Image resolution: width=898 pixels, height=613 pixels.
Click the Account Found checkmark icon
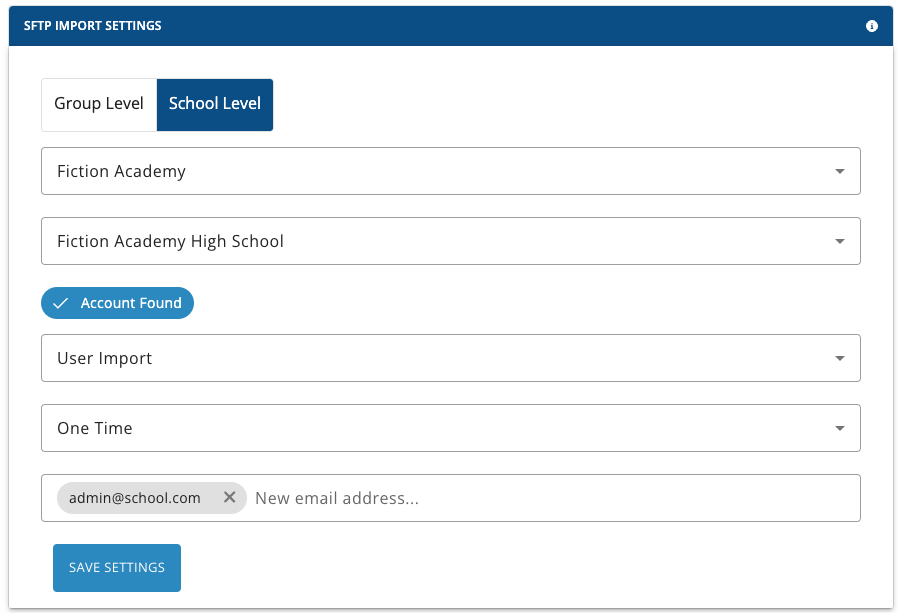click(61, 303)
